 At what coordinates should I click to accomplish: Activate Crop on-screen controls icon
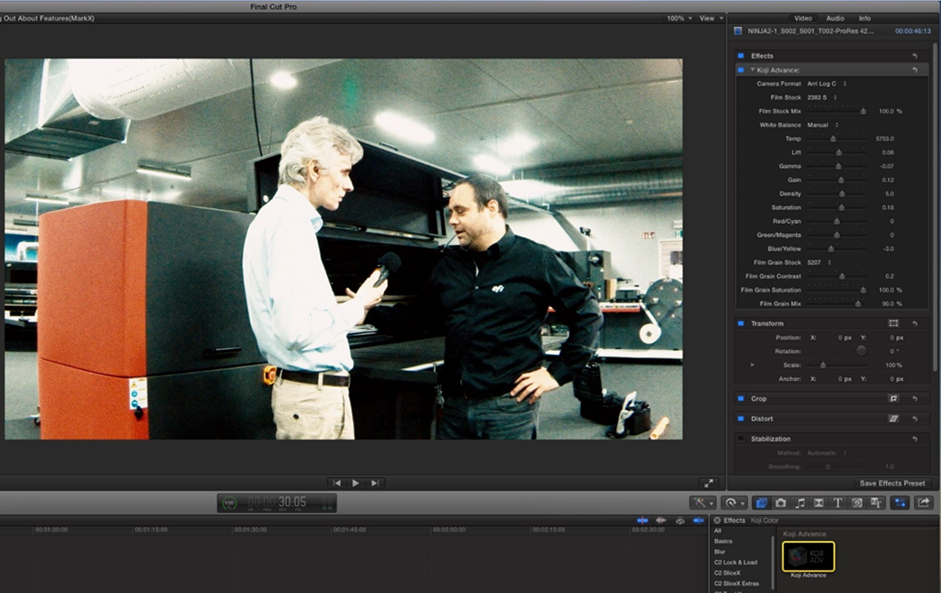893,399
